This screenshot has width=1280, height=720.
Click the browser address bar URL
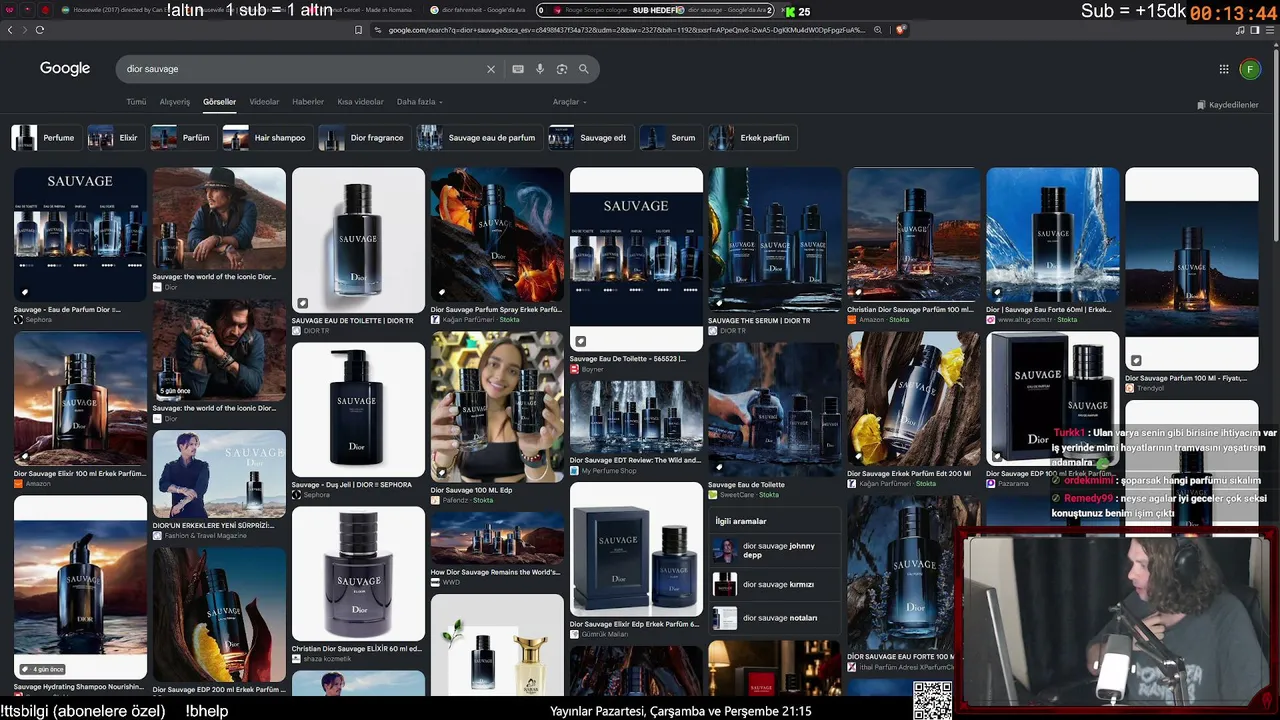pyautogui.click(x=627, y=30)
